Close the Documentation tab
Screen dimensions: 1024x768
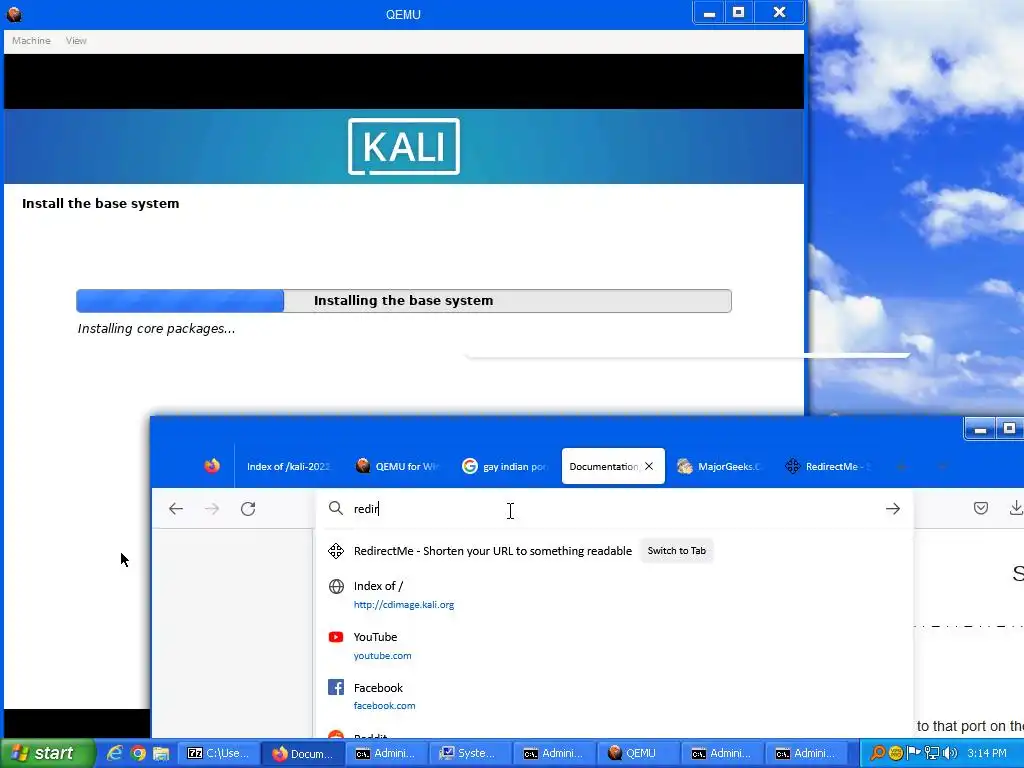[x=649, y=466]
